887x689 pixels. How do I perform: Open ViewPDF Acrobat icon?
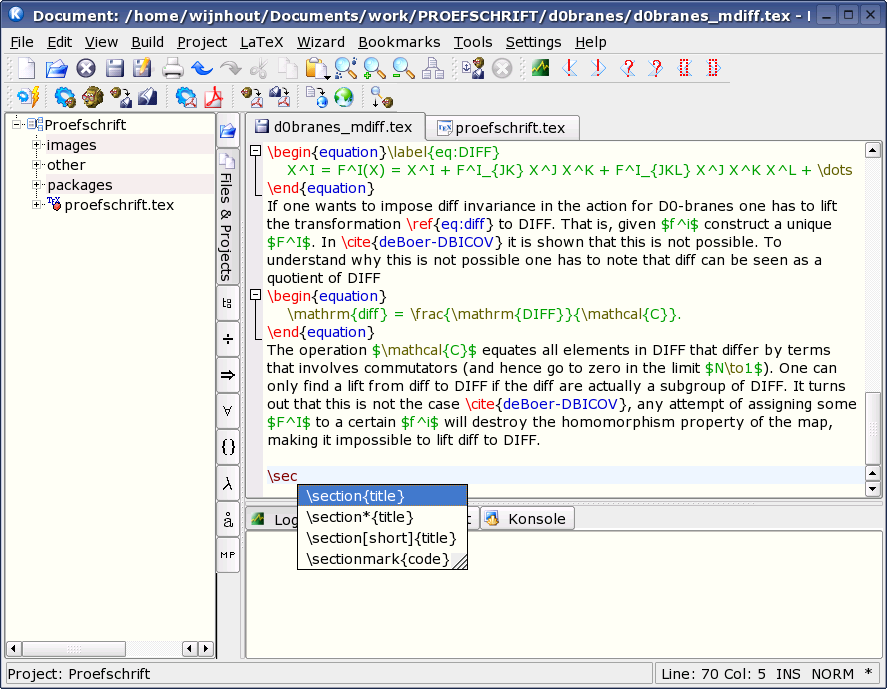(x=214, y=97)
